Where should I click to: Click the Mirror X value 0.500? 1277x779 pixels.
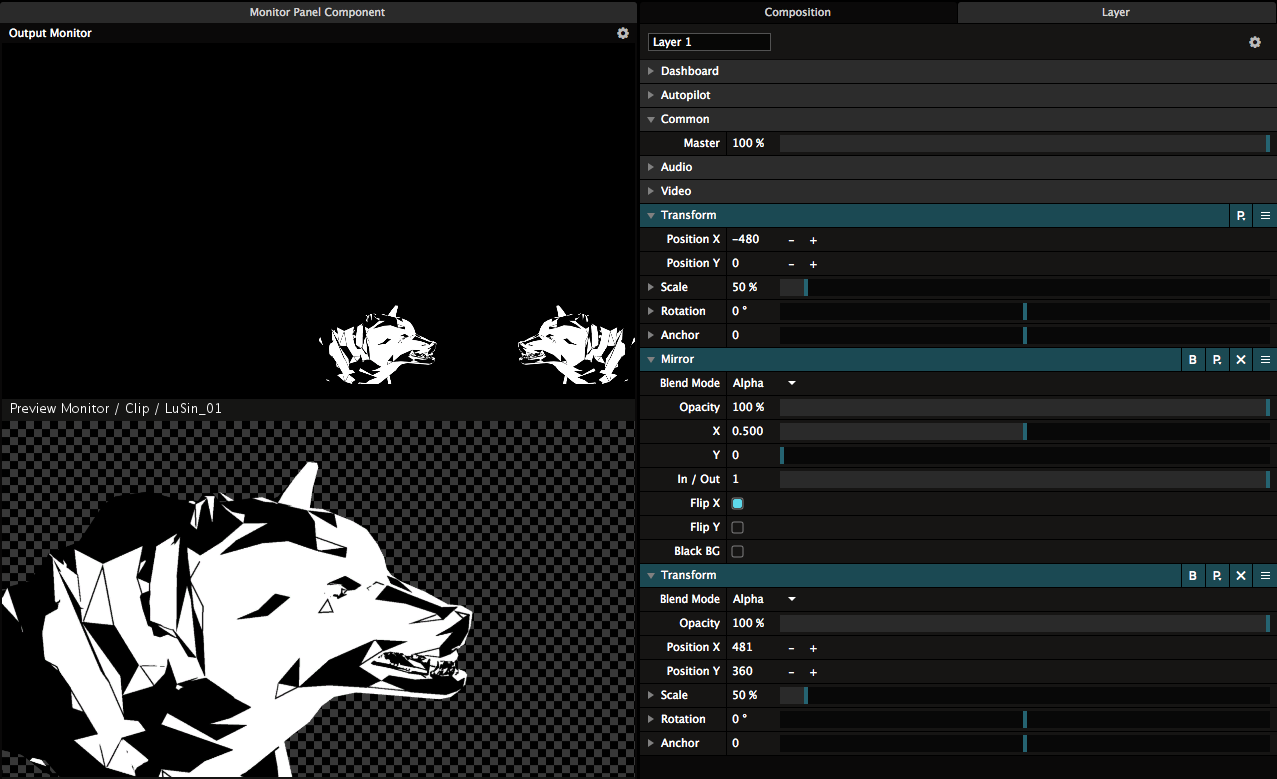748,431
